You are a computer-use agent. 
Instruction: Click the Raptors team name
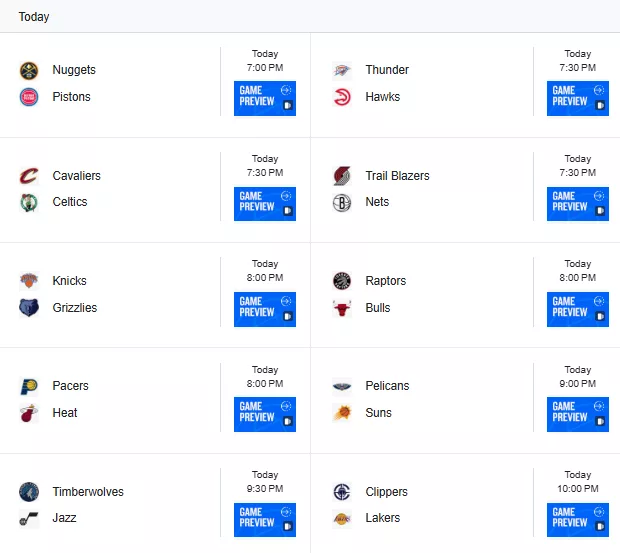click(386, 281)
